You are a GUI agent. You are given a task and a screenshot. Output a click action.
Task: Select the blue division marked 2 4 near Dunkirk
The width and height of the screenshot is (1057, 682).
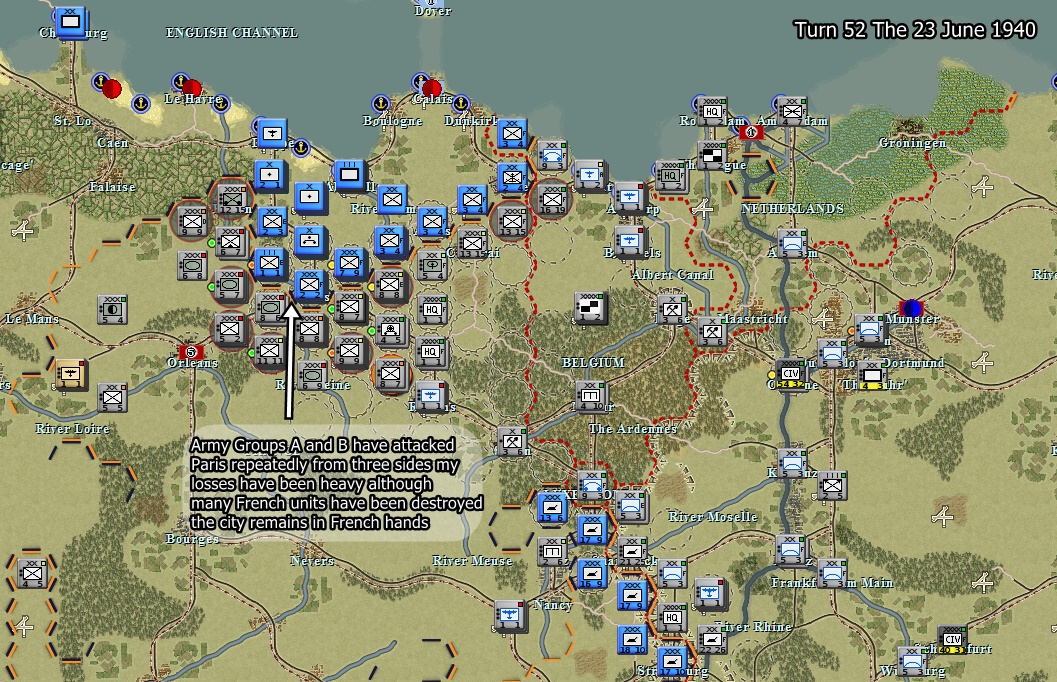coord(512,179)
